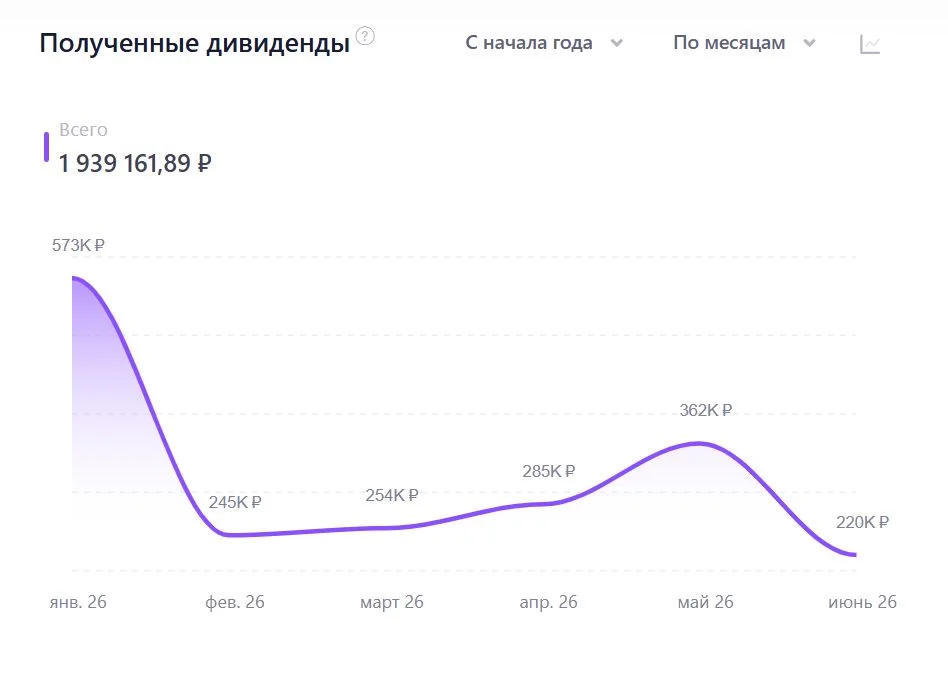This screenshot has height=686, width=948.
Task: Open the "По месяцам" grouping selector
Action: pyautogui.click(x=744, y=43)
